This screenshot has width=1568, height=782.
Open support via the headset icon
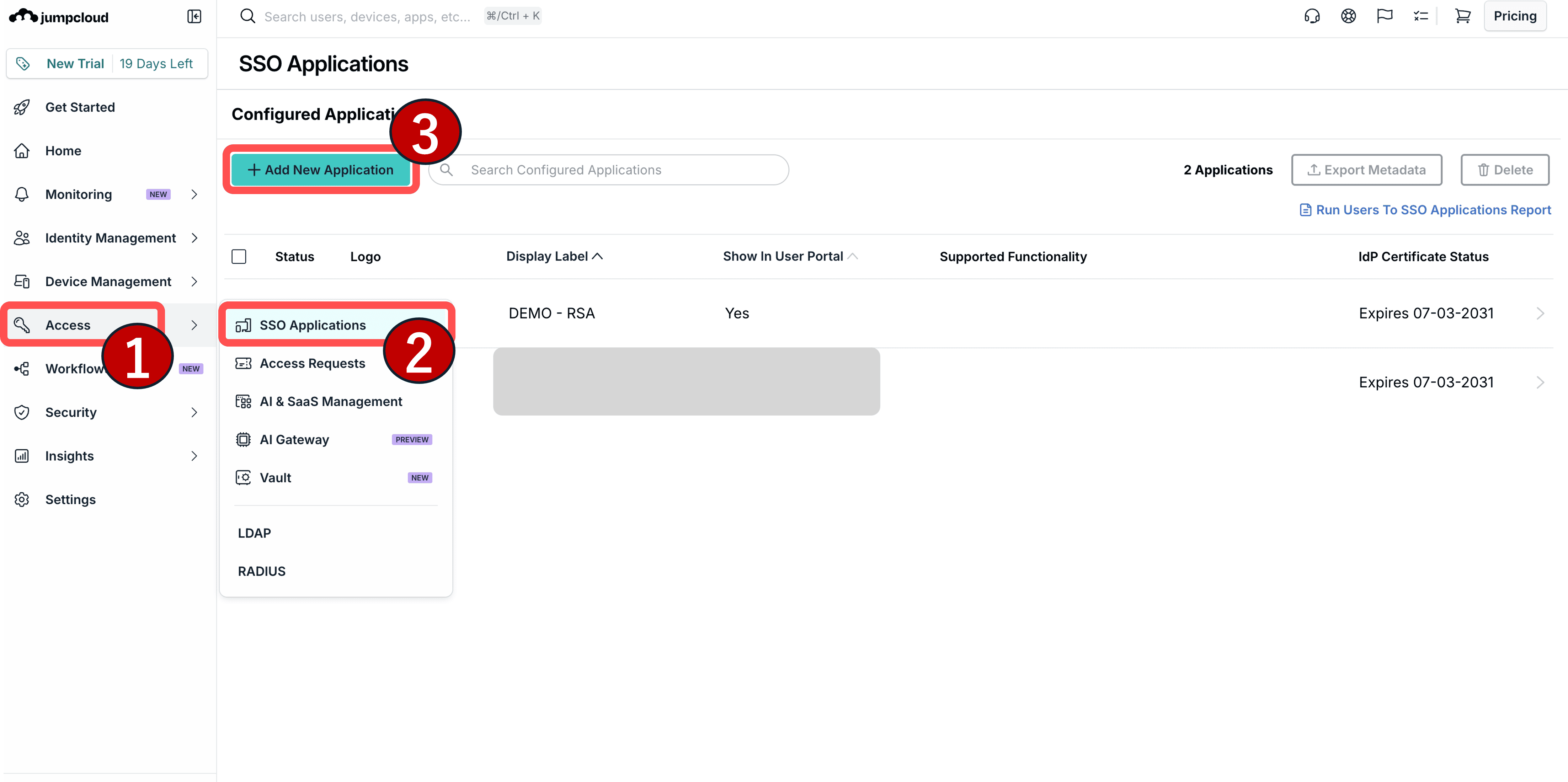pos(1312,16)
